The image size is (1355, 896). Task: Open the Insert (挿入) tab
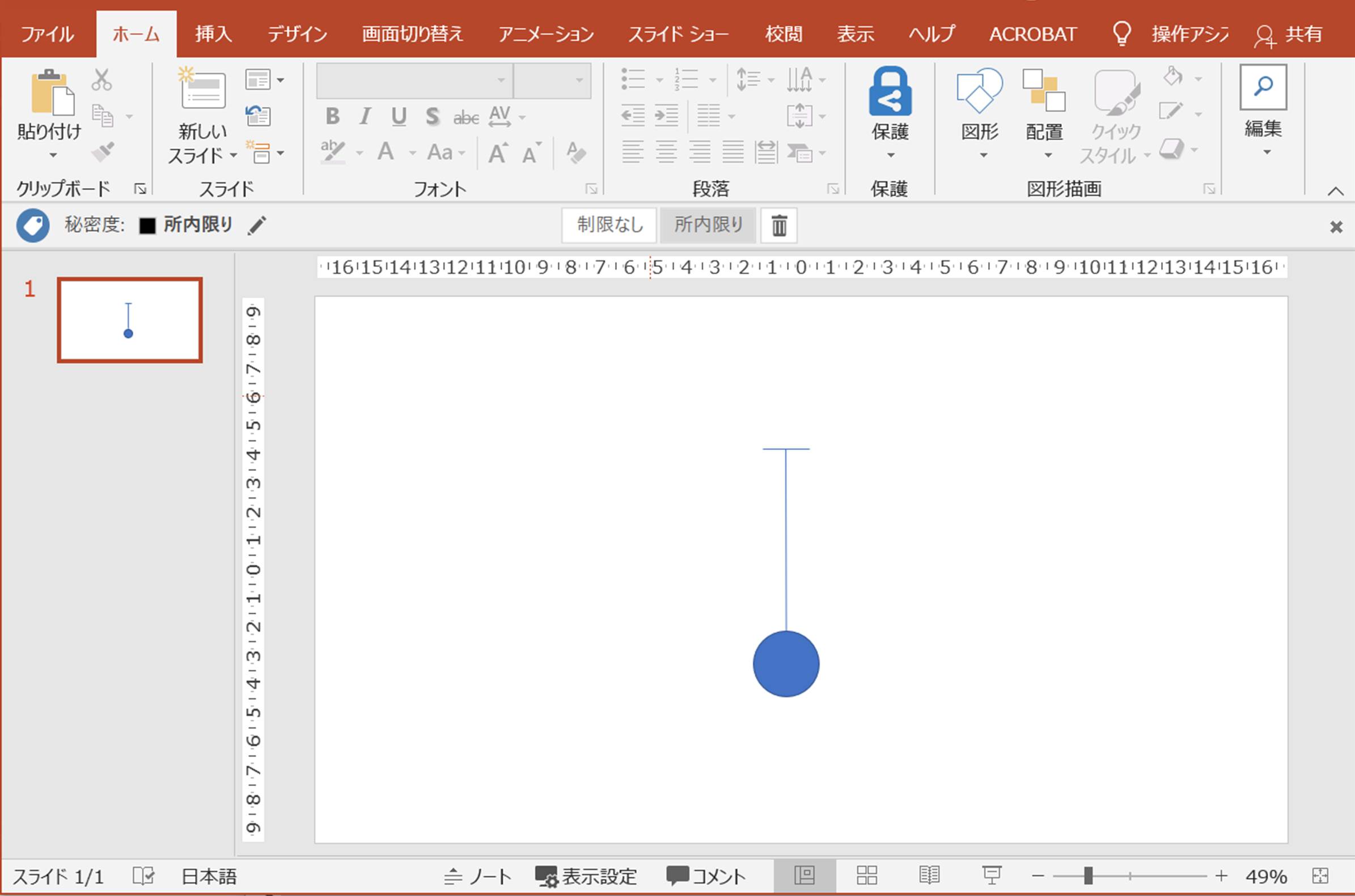(213, 34)
